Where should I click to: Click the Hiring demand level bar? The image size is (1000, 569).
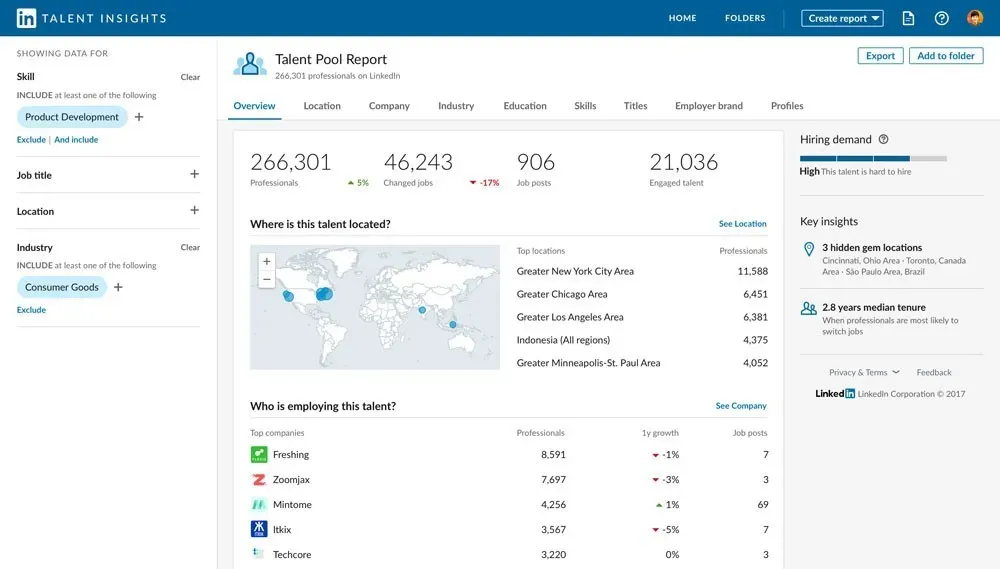point(872,158)
